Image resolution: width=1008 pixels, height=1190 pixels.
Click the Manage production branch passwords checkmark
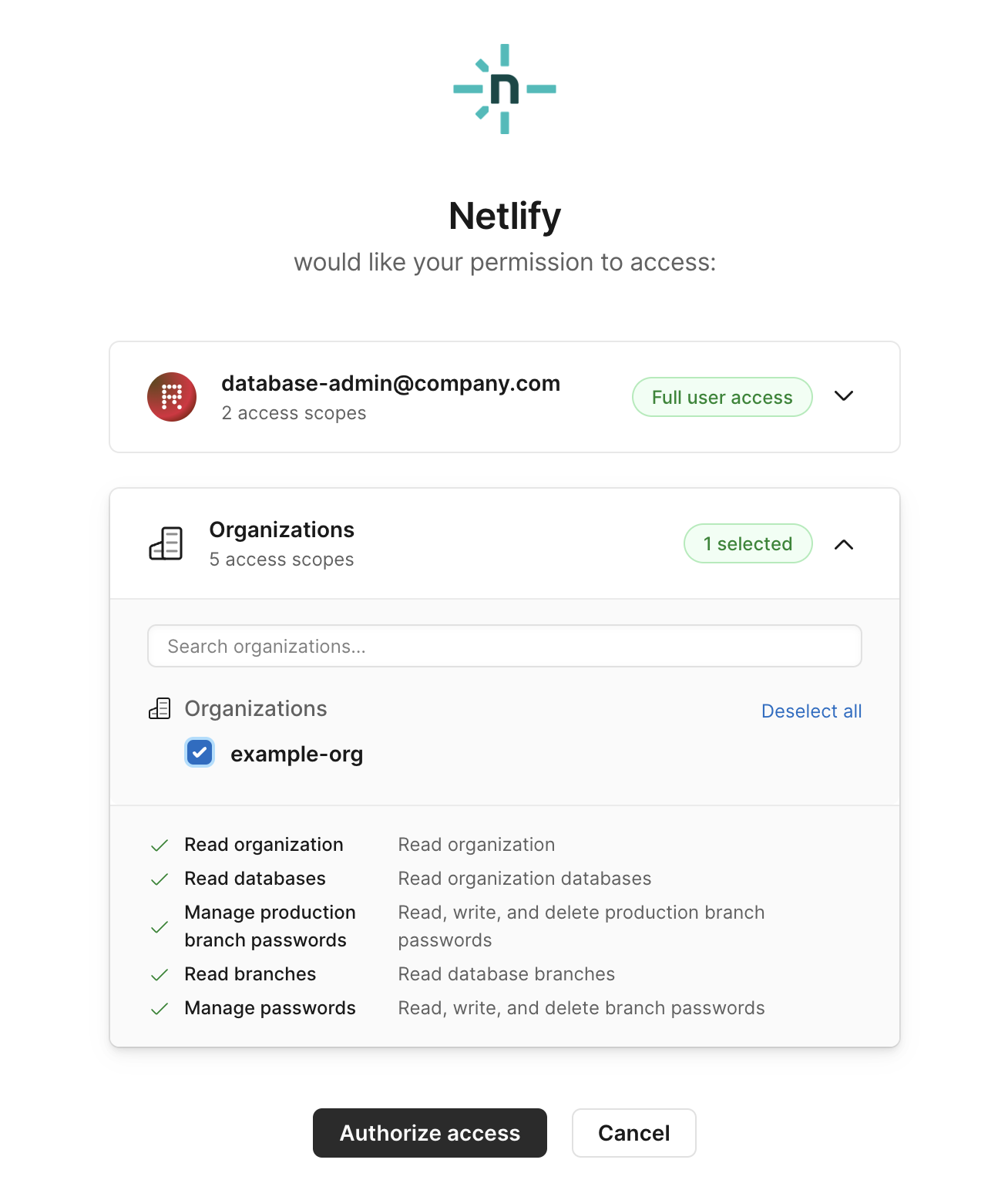[160, 927]
